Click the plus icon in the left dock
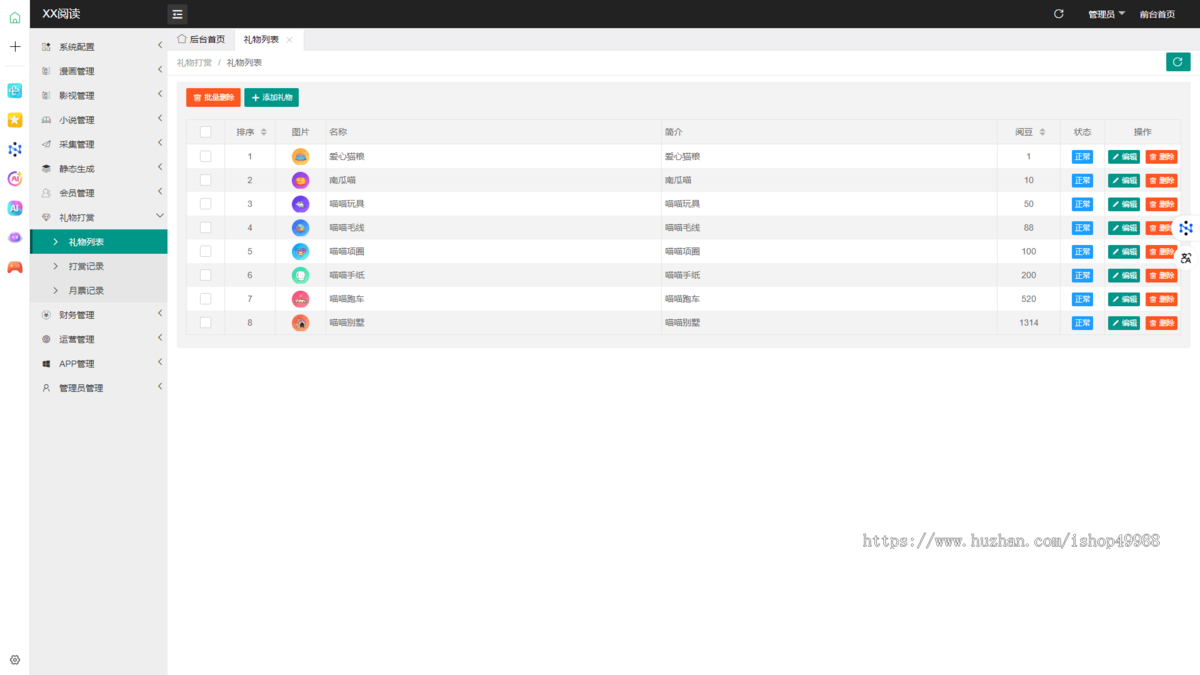 click(15, 46)
